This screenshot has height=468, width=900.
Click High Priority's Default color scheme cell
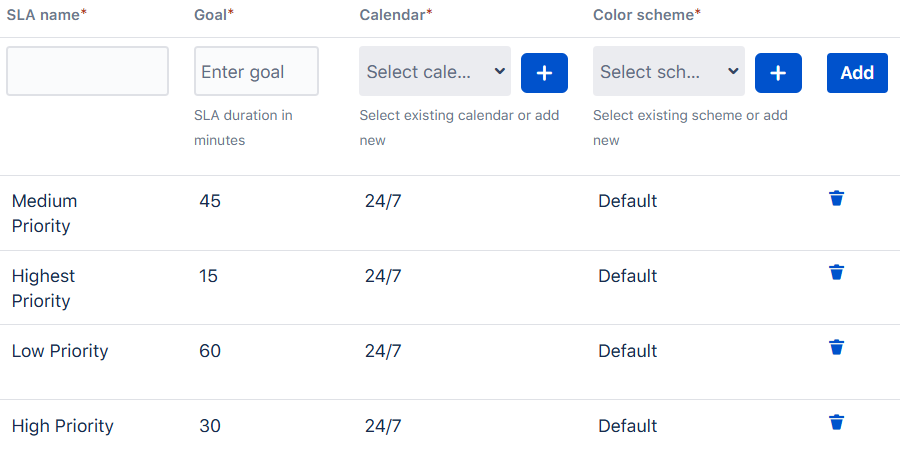pyautogui.click(x=628, y=426)
